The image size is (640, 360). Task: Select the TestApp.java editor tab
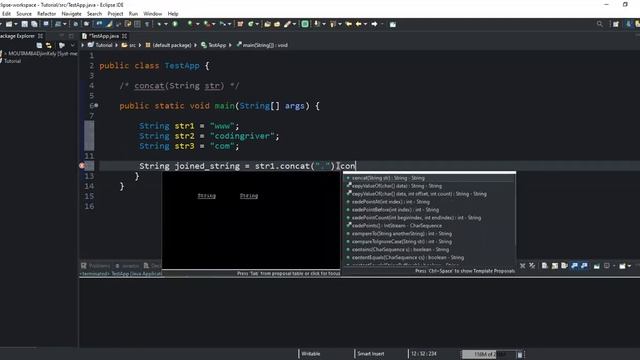point(104,36)
